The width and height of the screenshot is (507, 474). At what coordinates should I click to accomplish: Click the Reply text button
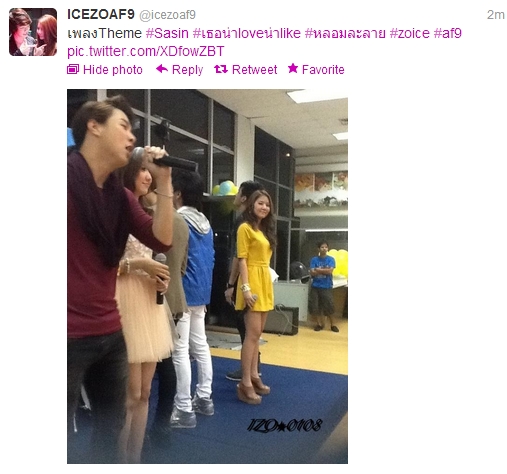187,70
